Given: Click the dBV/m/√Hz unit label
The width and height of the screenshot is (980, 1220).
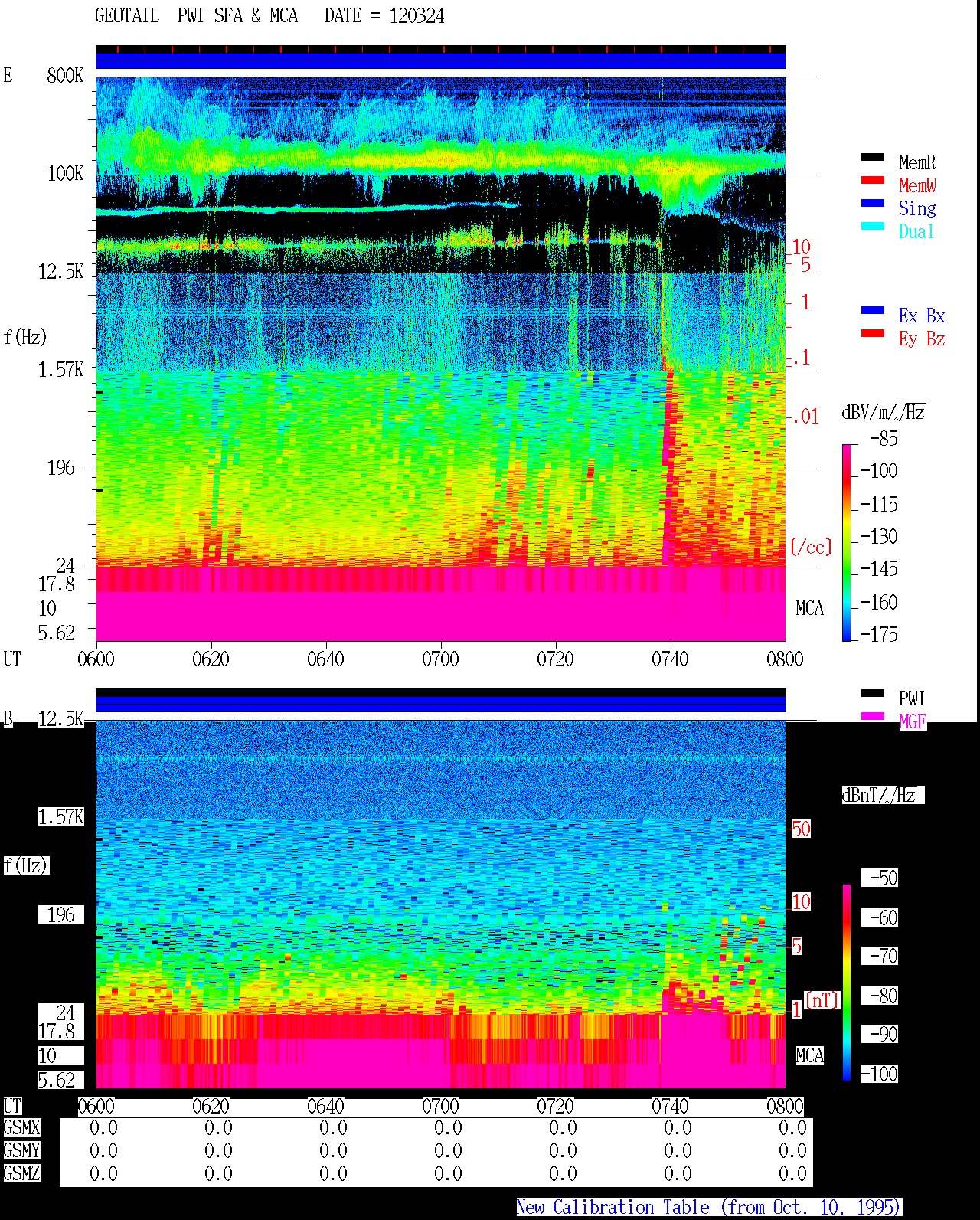Looking at the screenshot, I should pyautogui.click(x=884, y=412).
